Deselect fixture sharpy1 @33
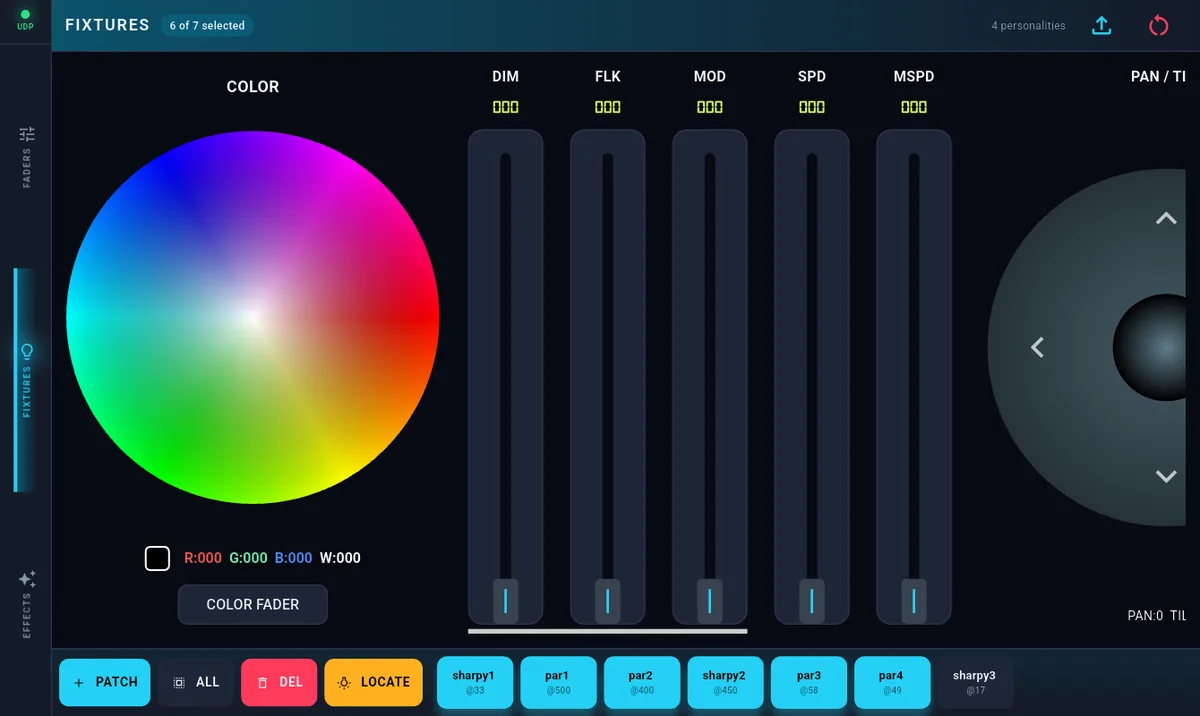Image resolution: width=1200 pixels, height=716 pixels. (475, 682)
